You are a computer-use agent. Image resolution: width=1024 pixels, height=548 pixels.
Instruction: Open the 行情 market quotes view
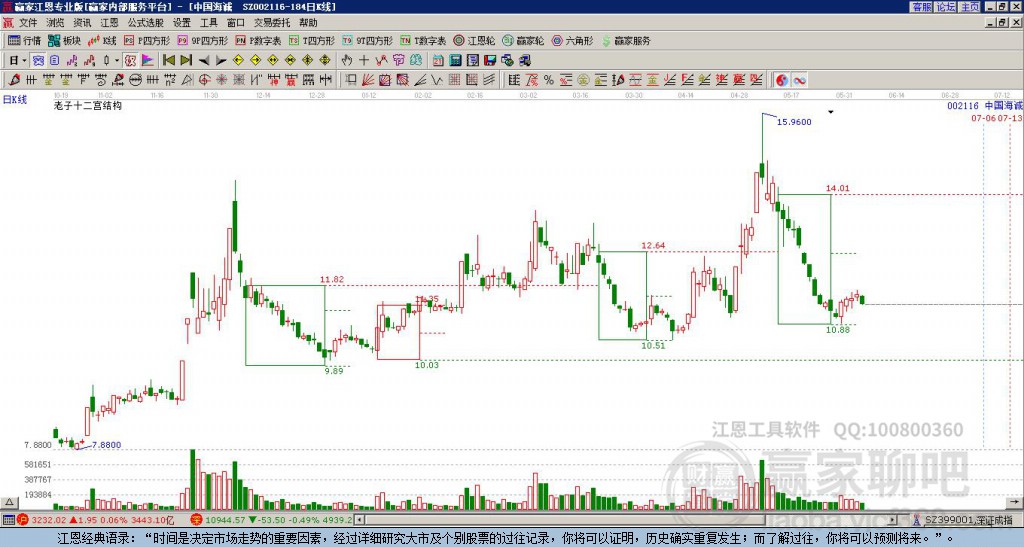tap(24, 40)
